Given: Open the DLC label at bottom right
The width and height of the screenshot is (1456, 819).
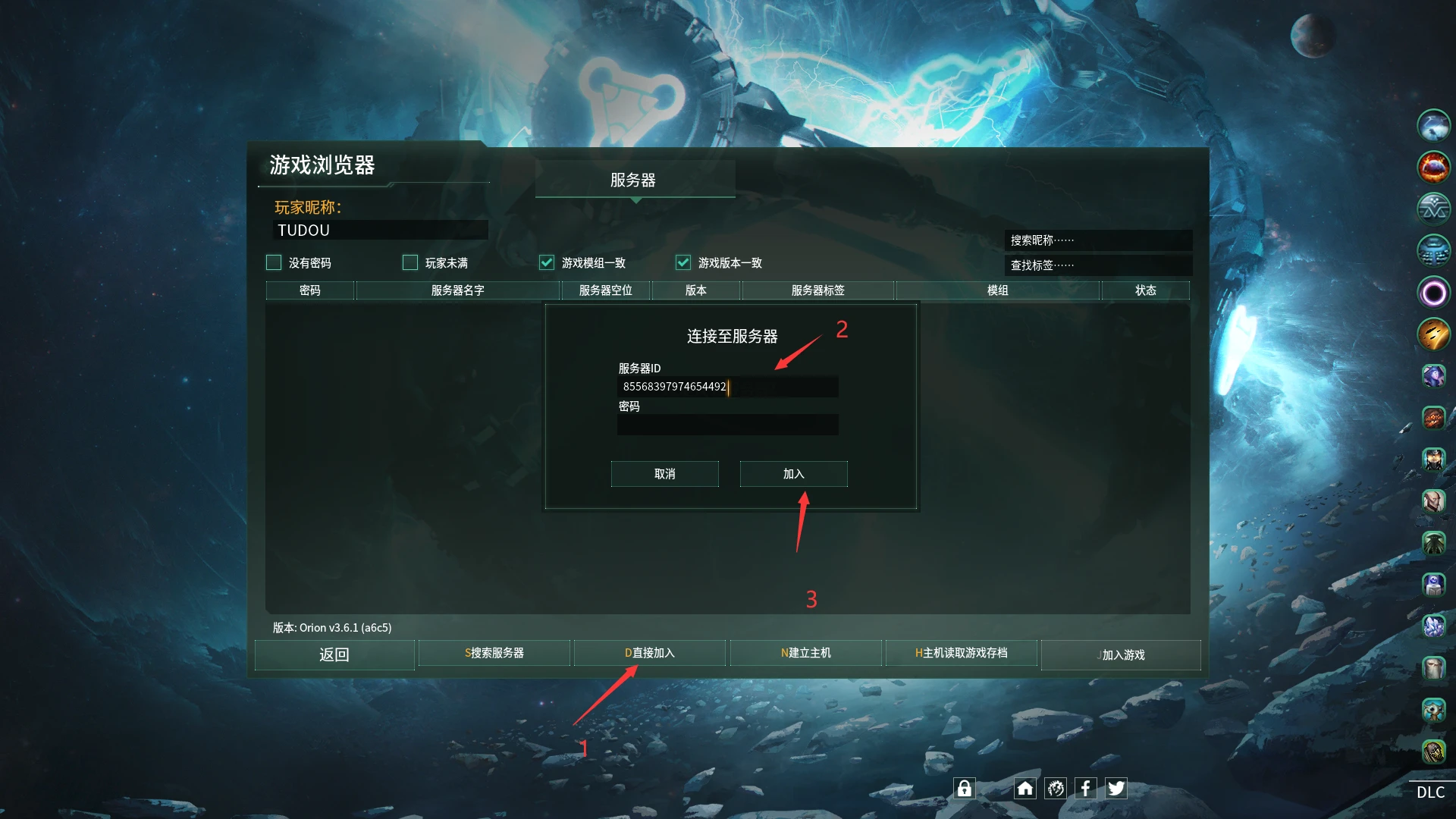Looking at the screenshot, I should coord(1430,792).
